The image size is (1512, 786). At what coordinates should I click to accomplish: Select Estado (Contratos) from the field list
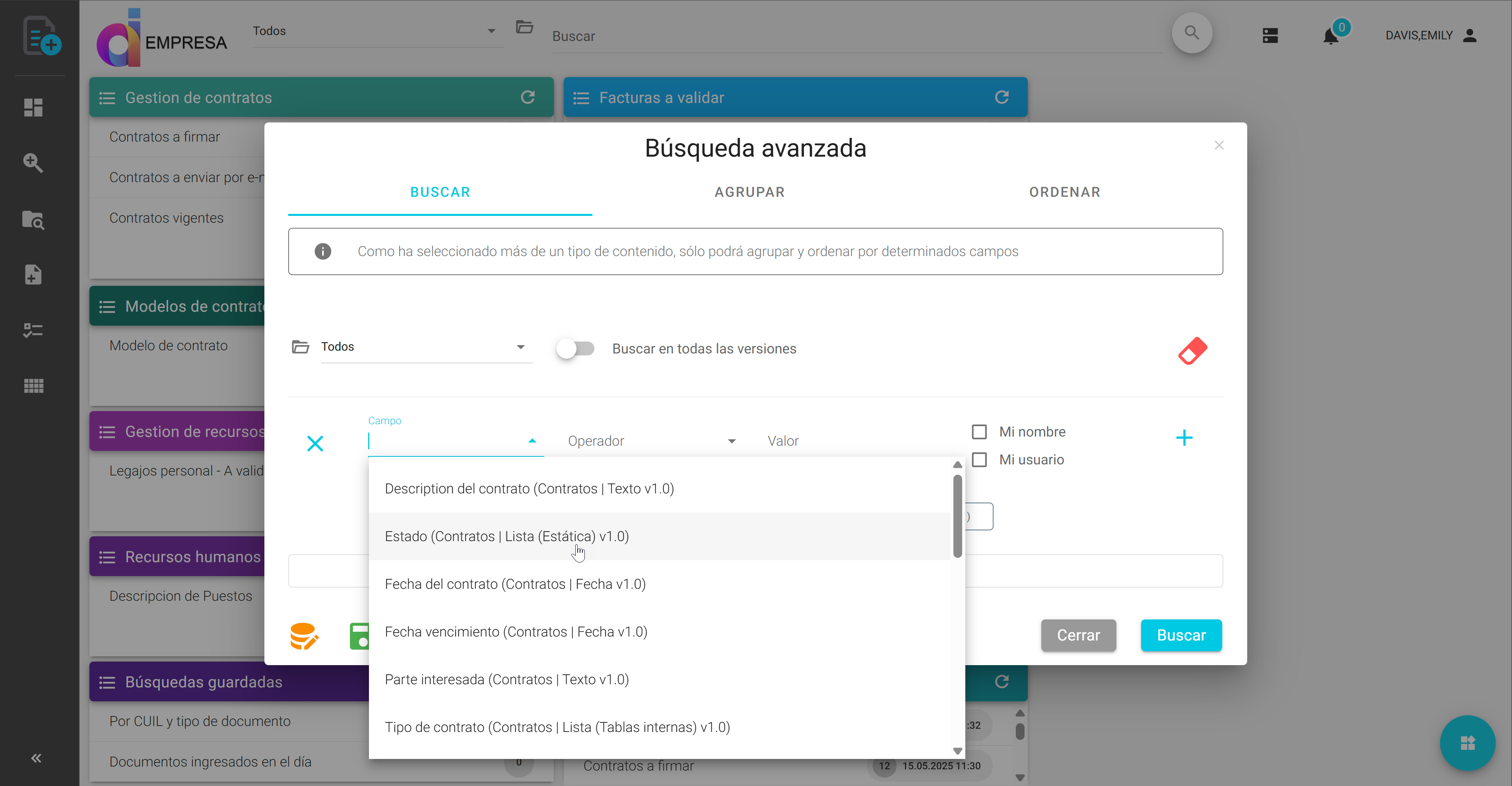[x=507, y=536]
